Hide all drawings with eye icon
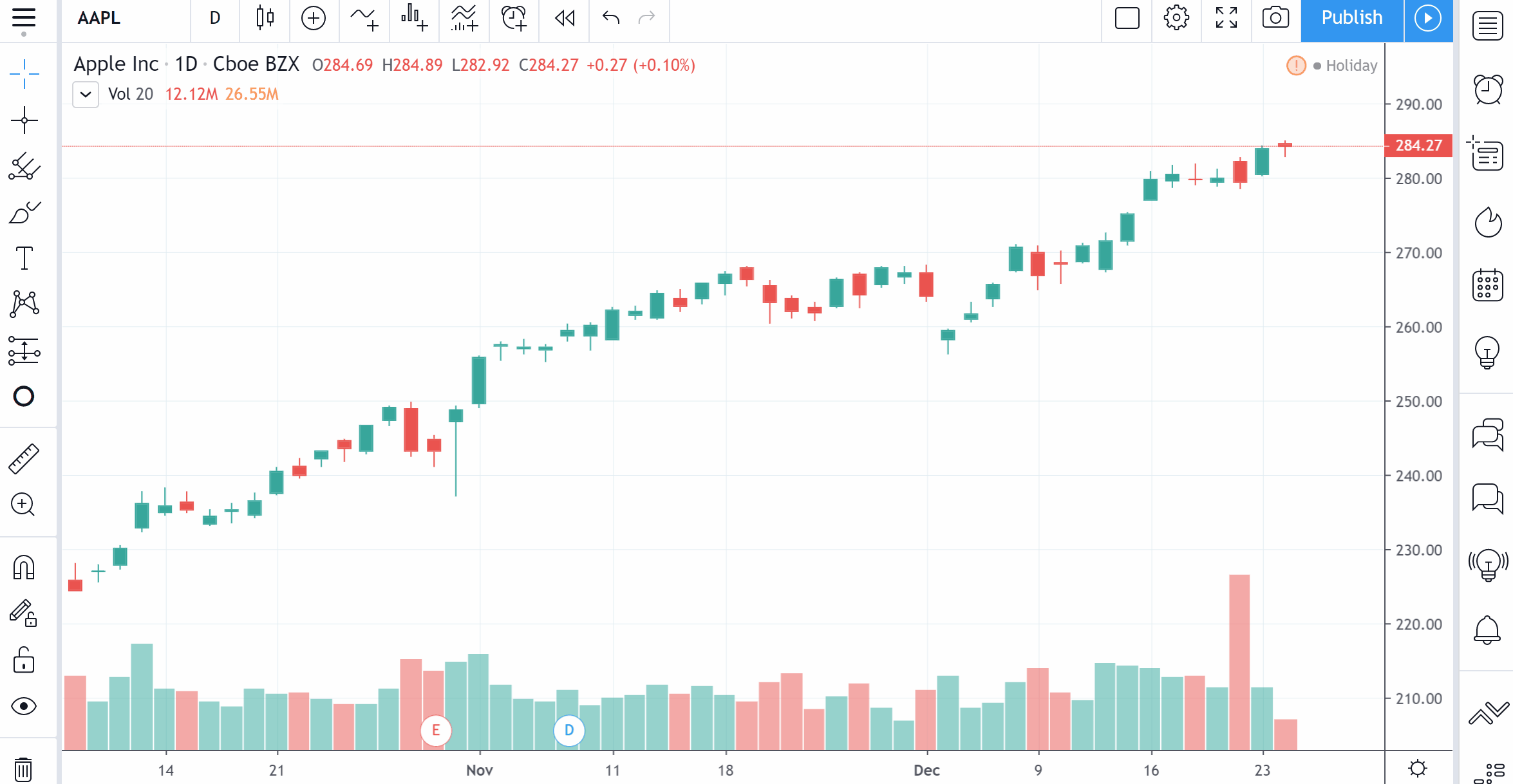The width and height of the screenshot is (1513, 784). 24,706
